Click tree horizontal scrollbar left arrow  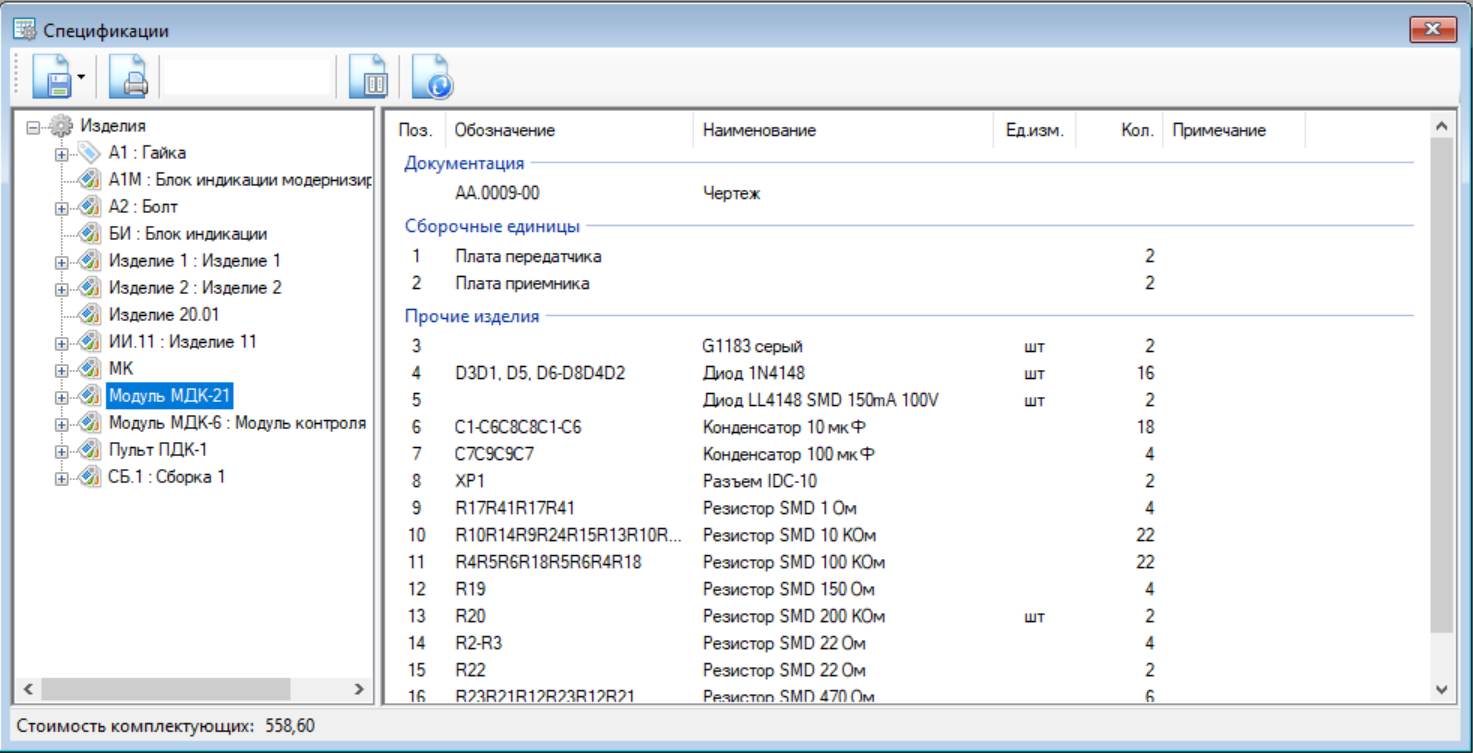(x=28, y=689)
